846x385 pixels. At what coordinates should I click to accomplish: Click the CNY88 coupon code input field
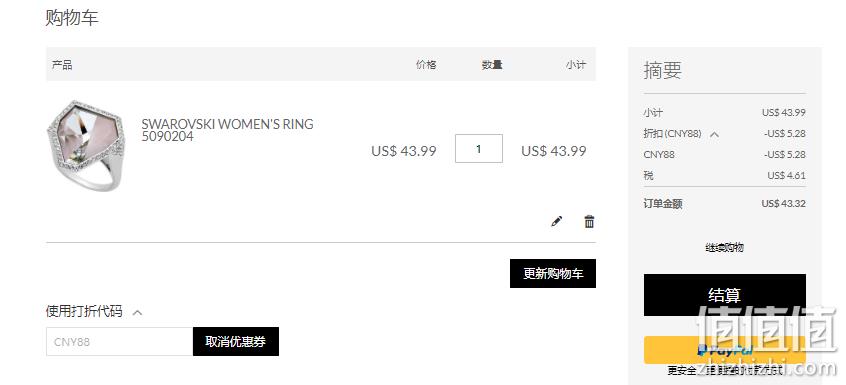point(119,341)
